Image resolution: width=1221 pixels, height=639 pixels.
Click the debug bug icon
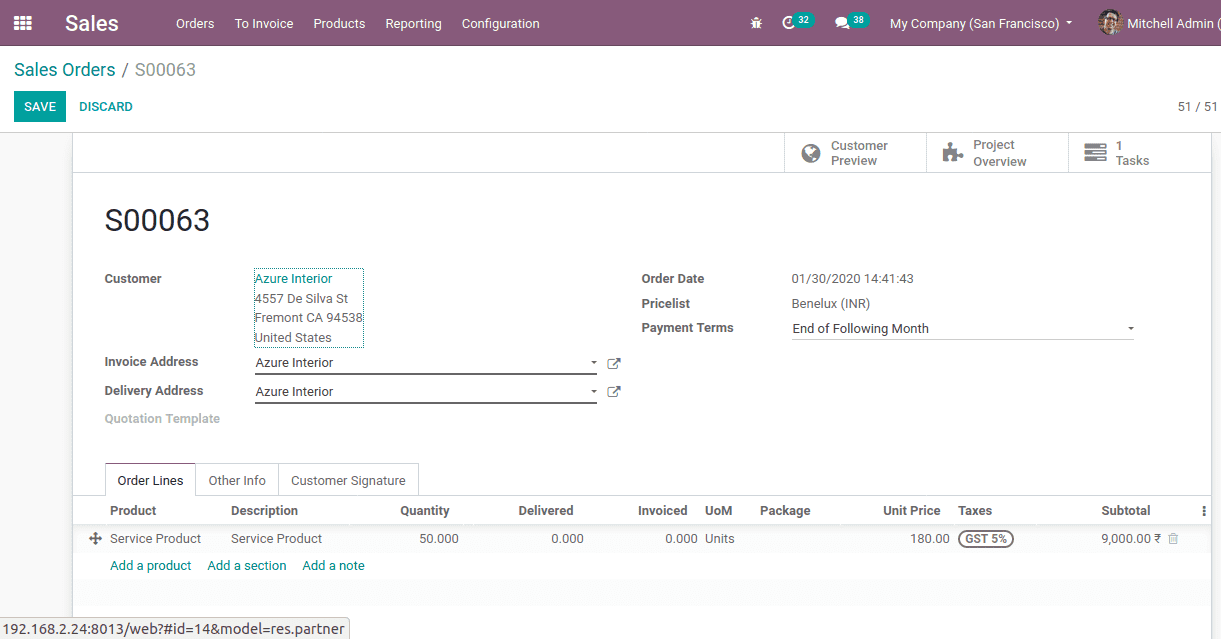coord(756,23)
